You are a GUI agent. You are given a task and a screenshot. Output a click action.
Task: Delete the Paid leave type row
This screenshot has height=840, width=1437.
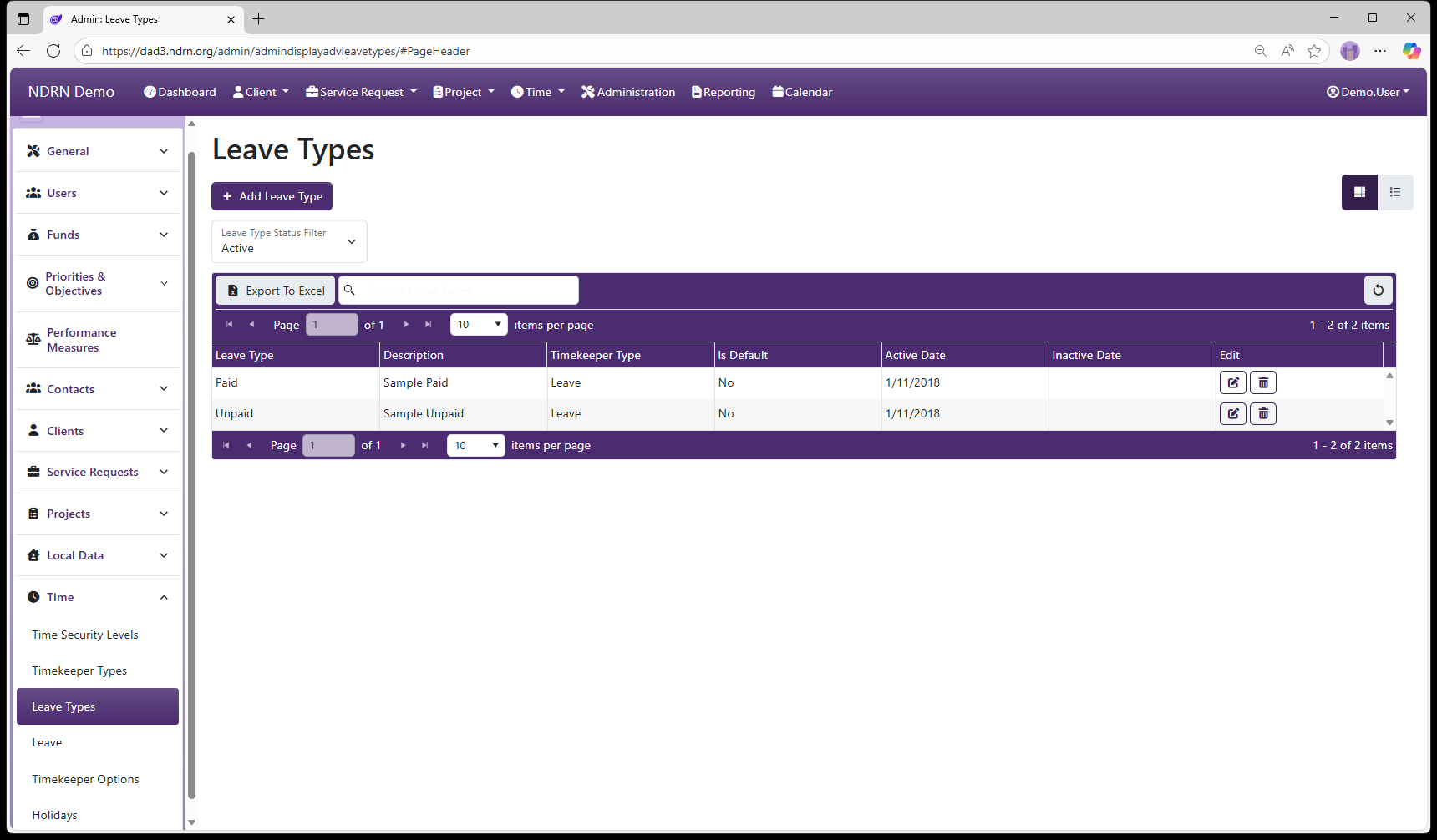(x=1263, y=382)
